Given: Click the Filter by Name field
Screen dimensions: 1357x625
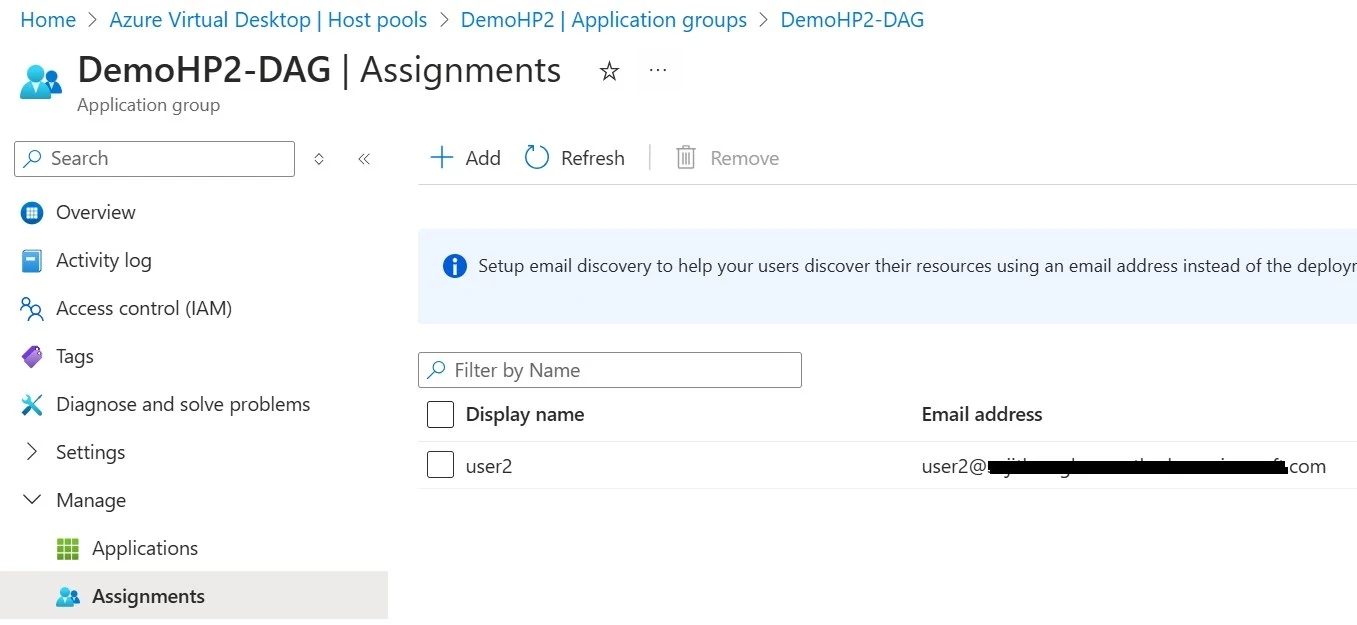Looking at the screenshot, I should 610,370.
